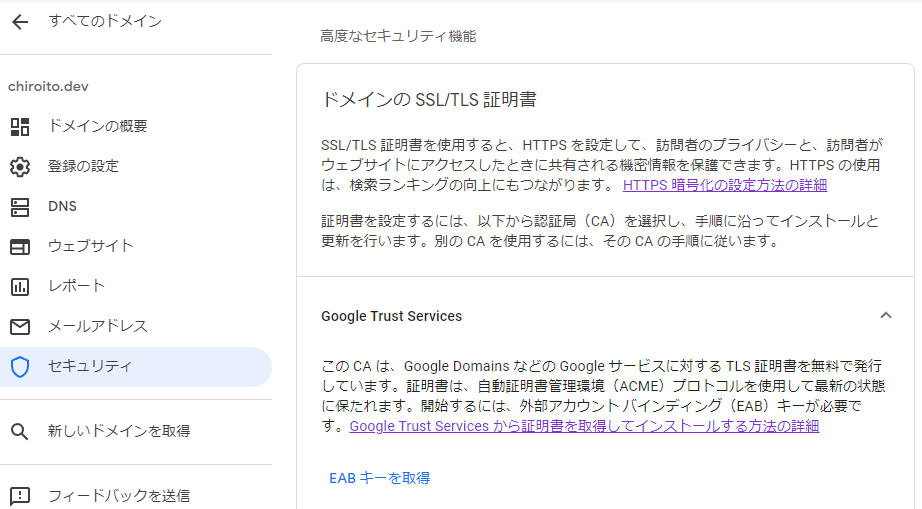Collapse the Google Trust Services section chevron
922x509 pixels.
point(886,316)
